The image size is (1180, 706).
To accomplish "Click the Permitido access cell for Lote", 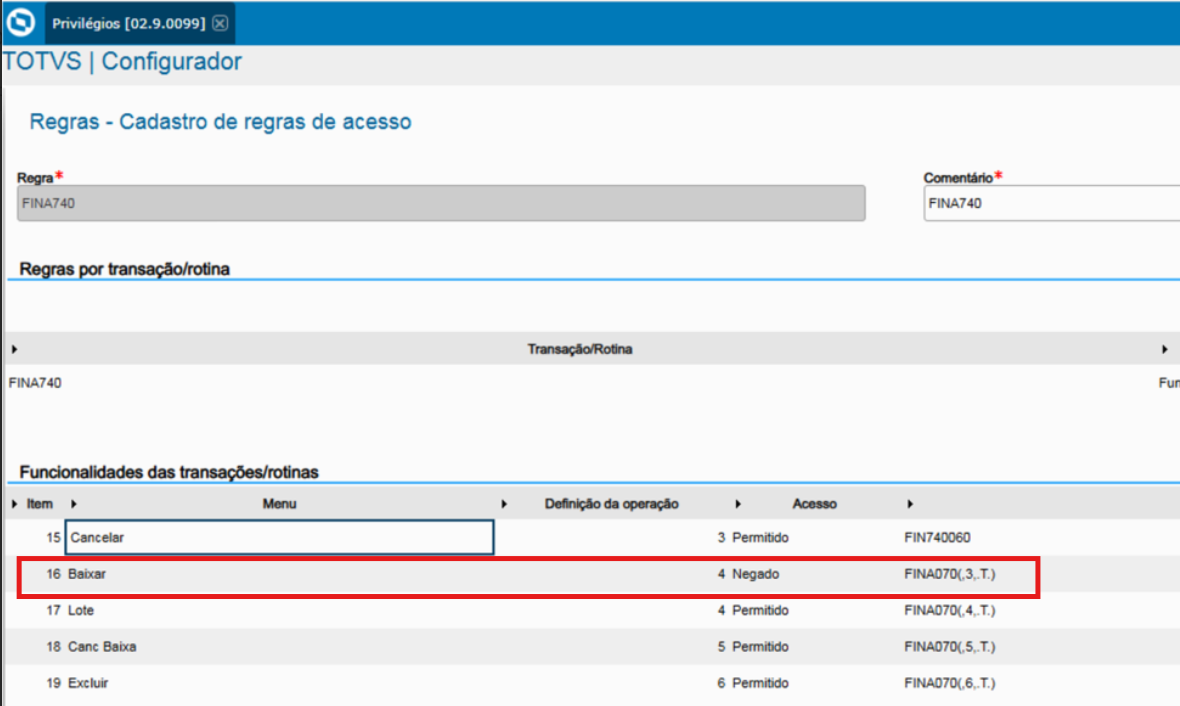I will tap(760, 610).
